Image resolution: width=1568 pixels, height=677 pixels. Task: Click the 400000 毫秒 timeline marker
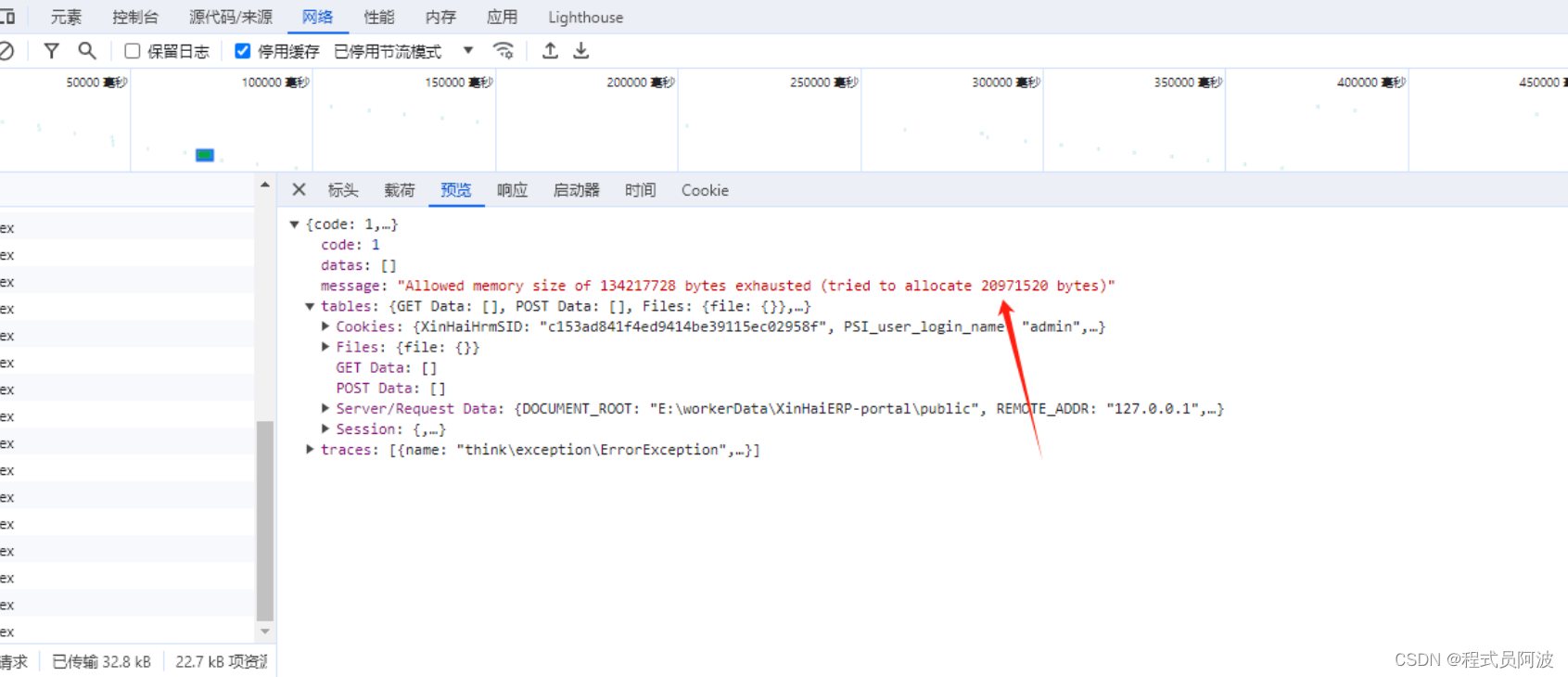pyautogui.click(x=1371, y=83)
